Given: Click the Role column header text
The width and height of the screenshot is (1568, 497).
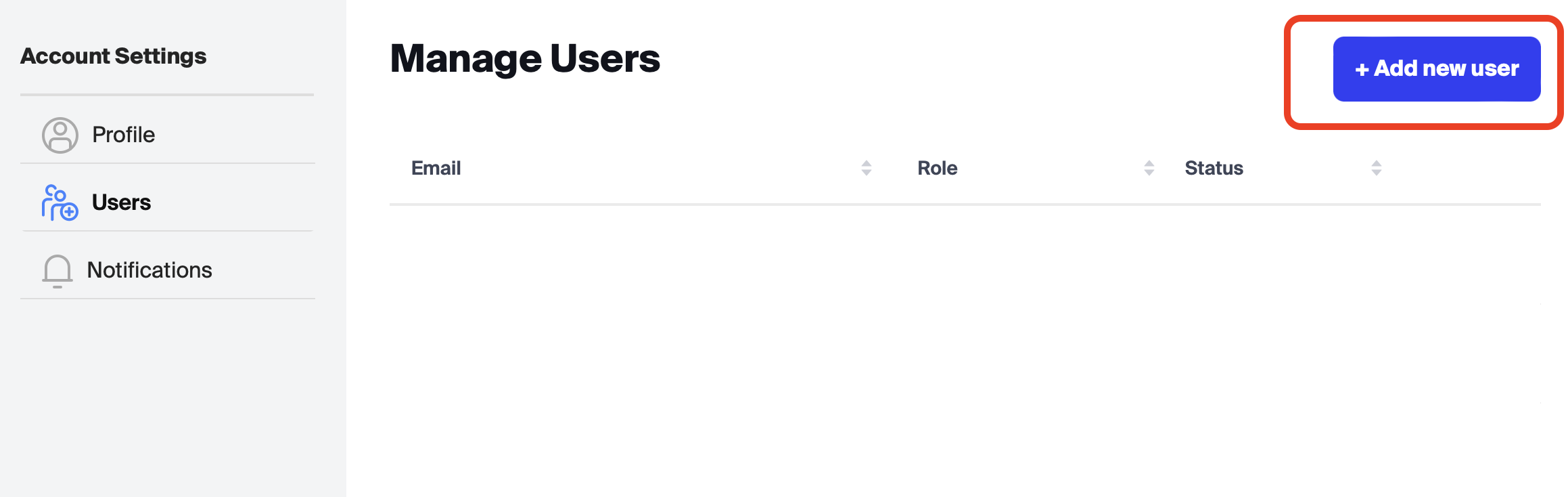Looking at the screenshot, I should pyautogui.click(x=937, y=168).
